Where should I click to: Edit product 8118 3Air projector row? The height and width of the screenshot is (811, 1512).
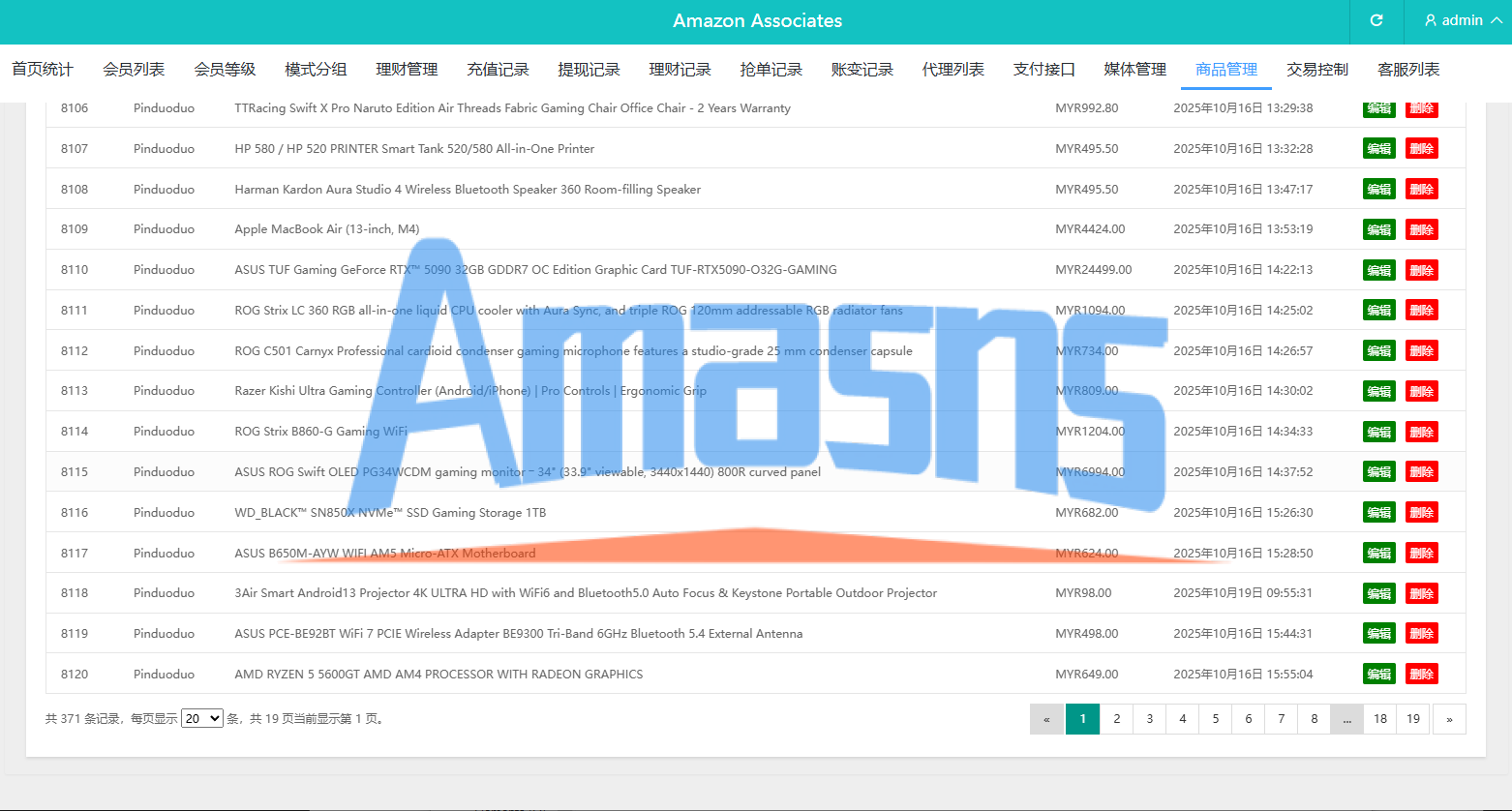[x=1379, y=593]
